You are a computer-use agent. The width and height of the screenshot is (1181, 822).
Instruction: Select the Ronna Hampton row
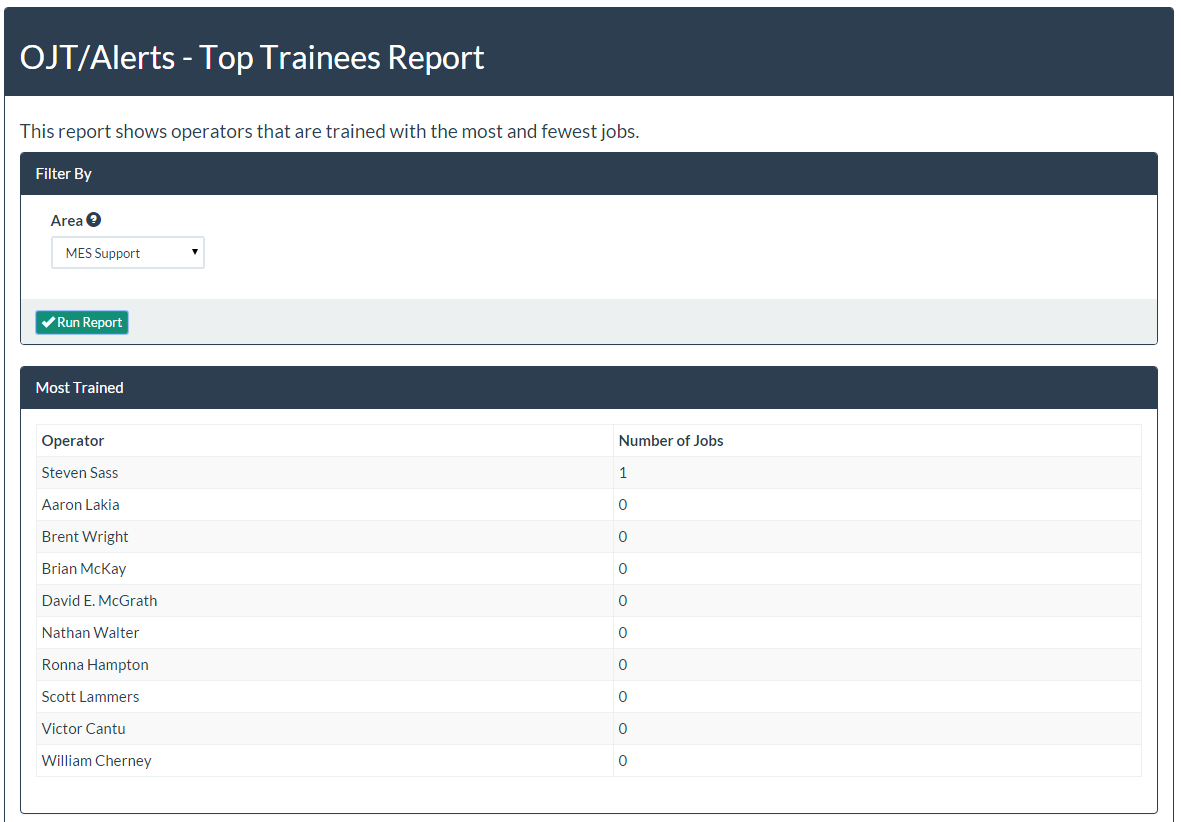coord(95,665)
